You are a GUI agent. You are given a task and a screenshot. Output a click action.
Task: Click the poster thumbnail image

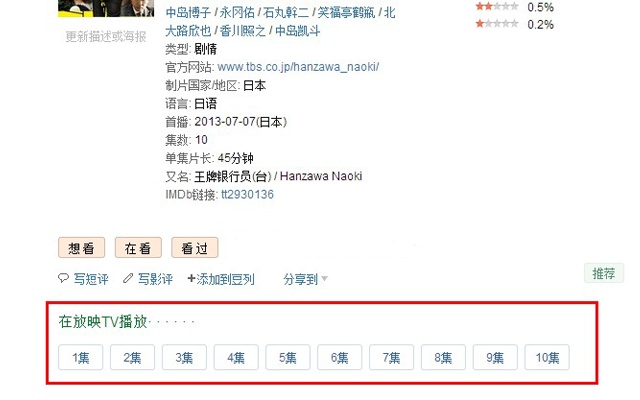(x=106, y=8)
